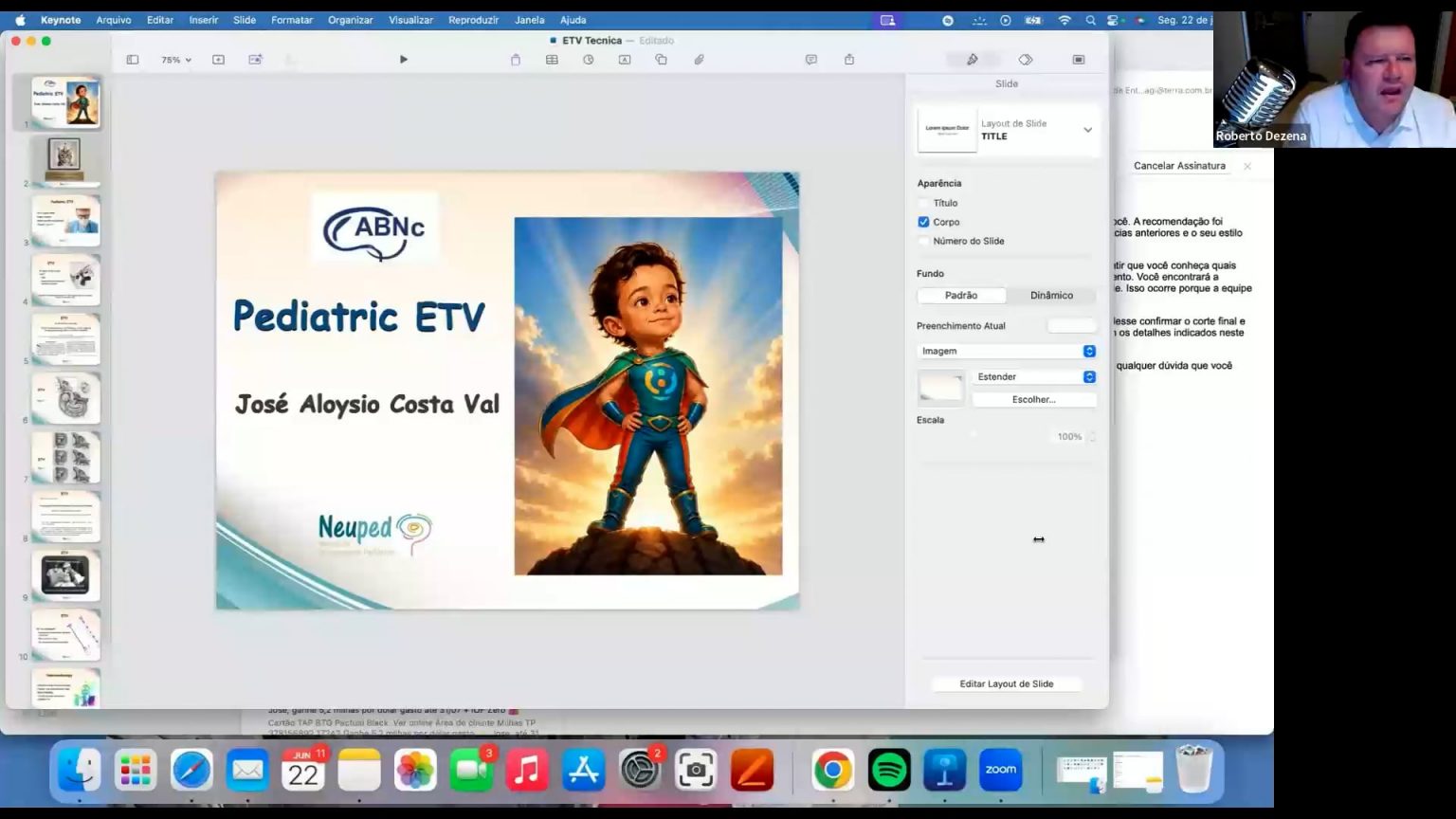Select the superhero boy image on slide
This screenshot has height=819, width=1456.
648,396
